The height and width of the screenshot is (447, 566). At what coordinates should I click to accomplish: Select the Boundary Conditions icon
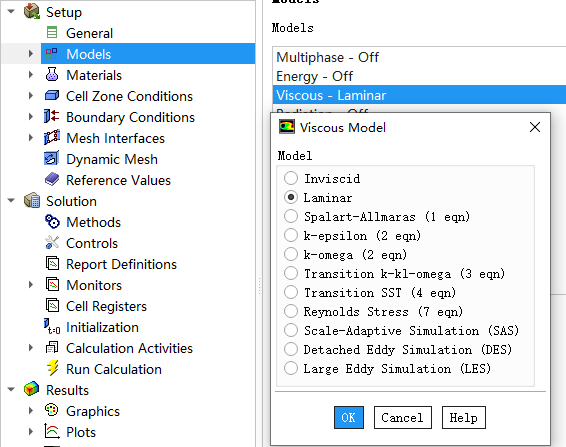(52, 117)
